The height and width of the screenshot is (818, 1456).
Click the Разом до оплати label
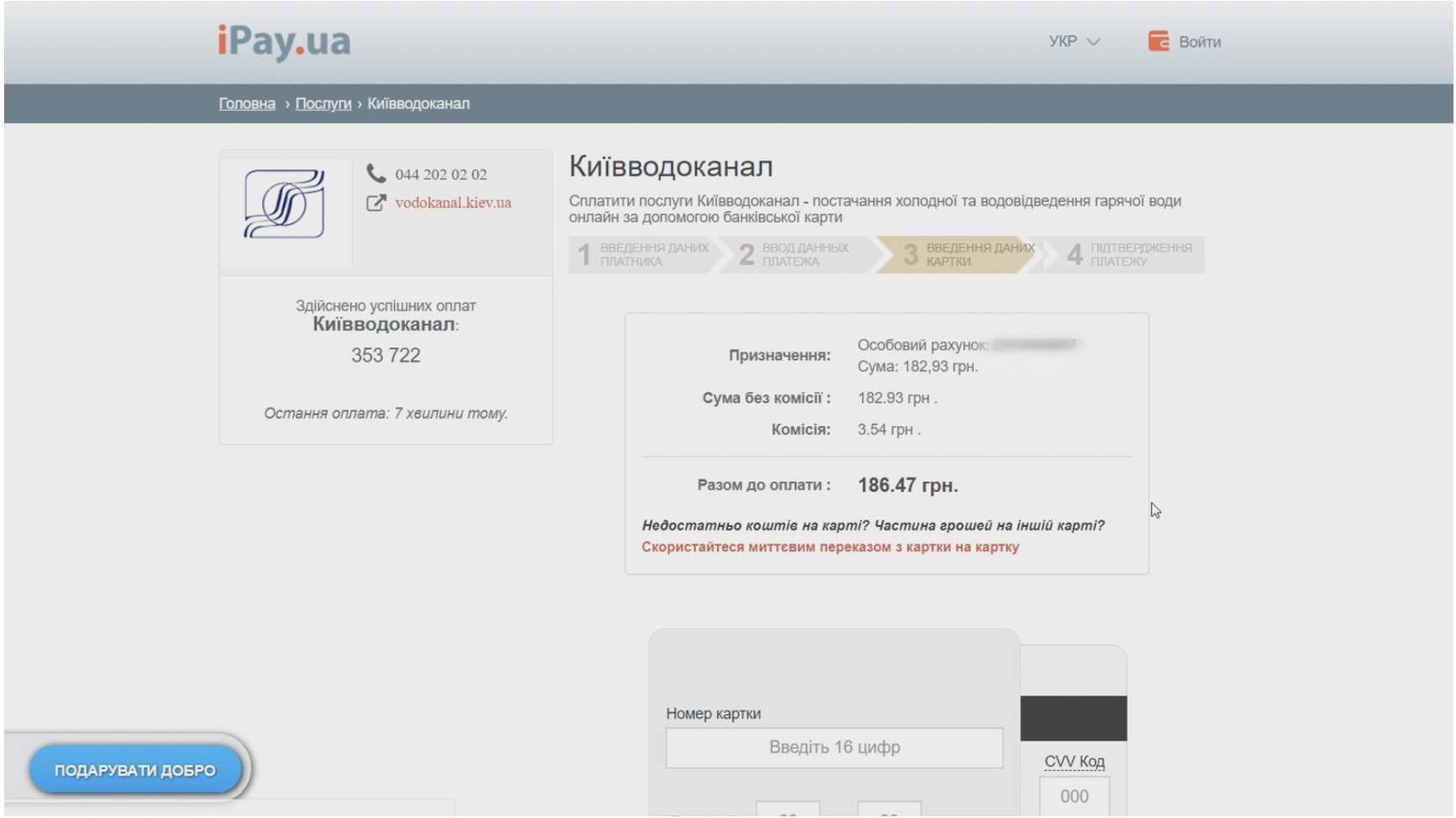[764, 485]
